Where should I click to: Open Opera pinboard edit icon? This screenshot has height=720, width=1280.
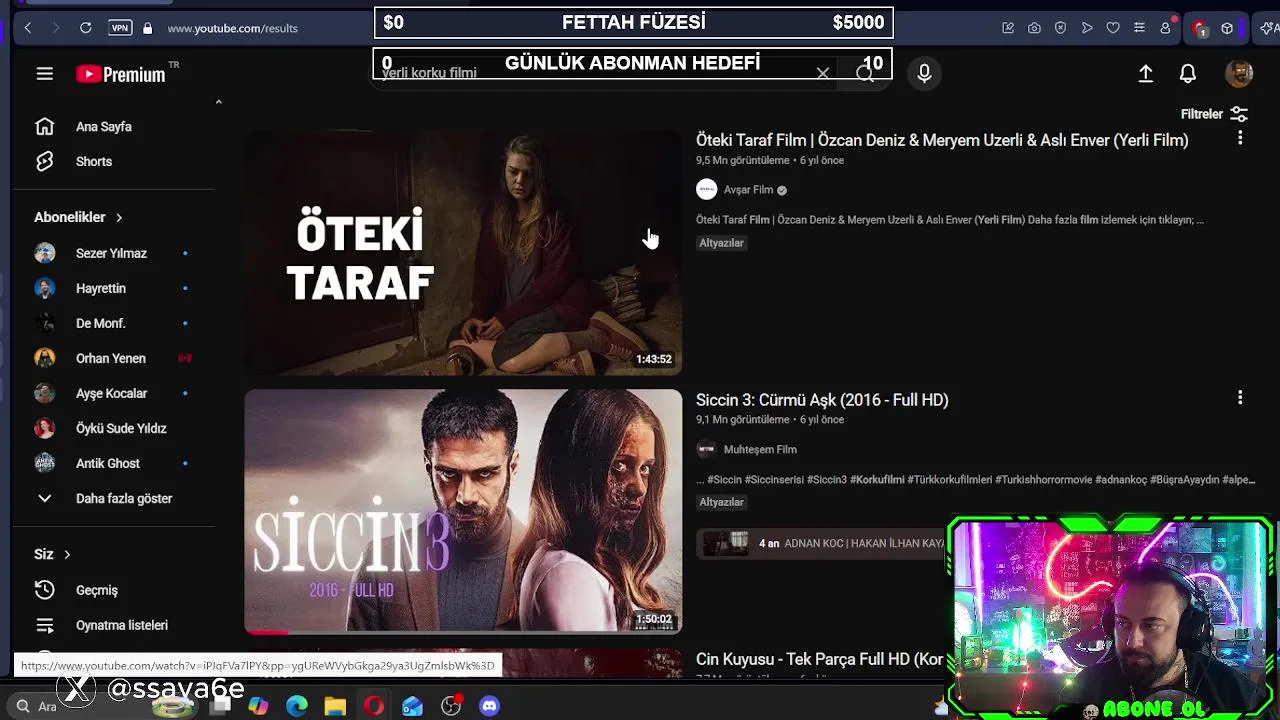[x=1008, y=28]
